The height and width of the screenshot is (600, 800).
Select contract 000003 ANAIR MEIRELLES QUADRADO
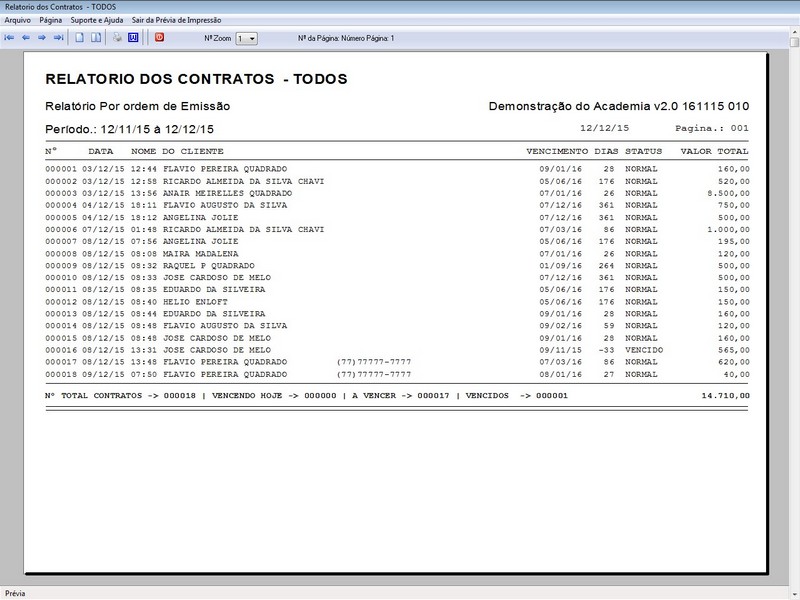pos(397,193)
